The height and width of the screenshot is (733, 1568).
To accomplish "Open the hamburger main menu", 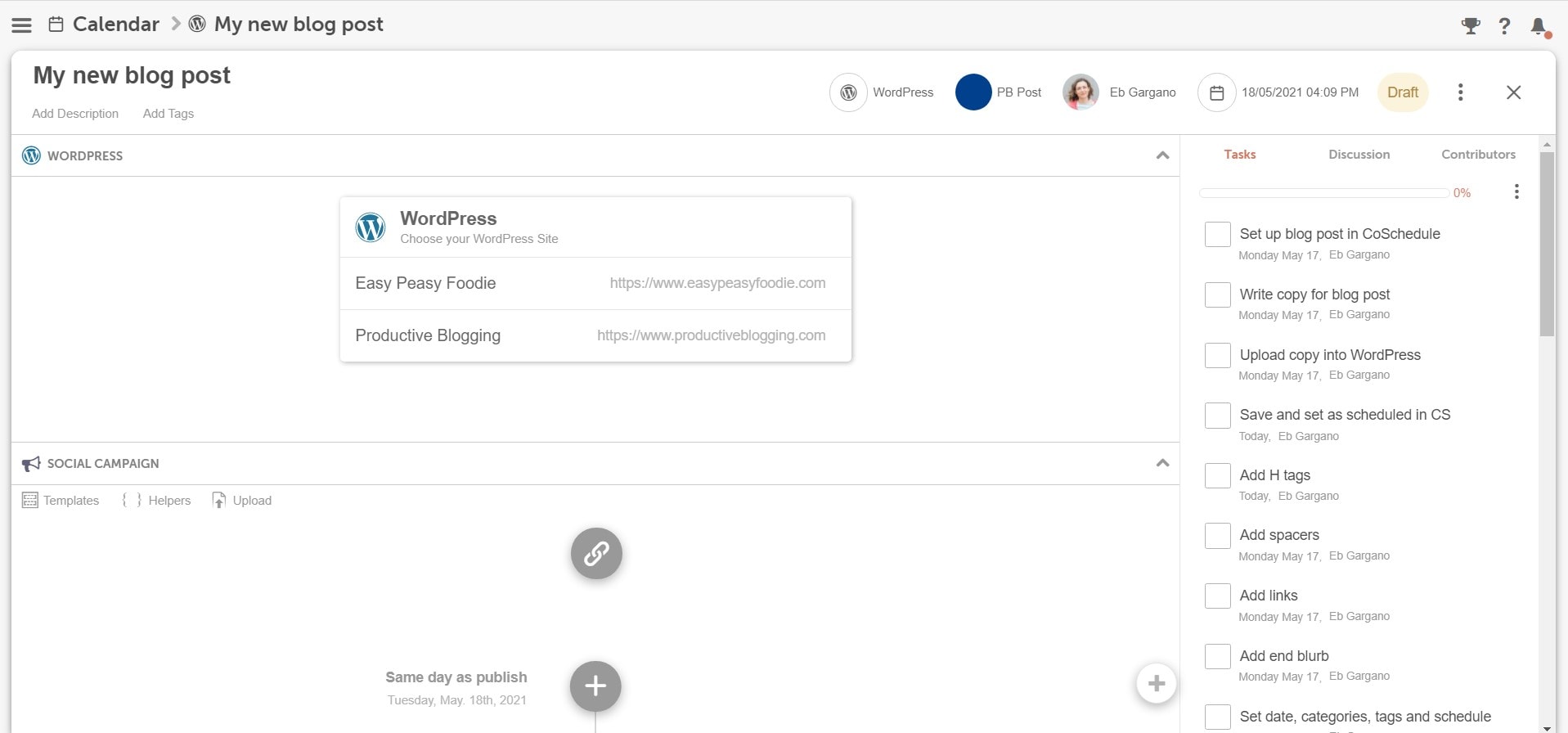I will click(22, 25).
